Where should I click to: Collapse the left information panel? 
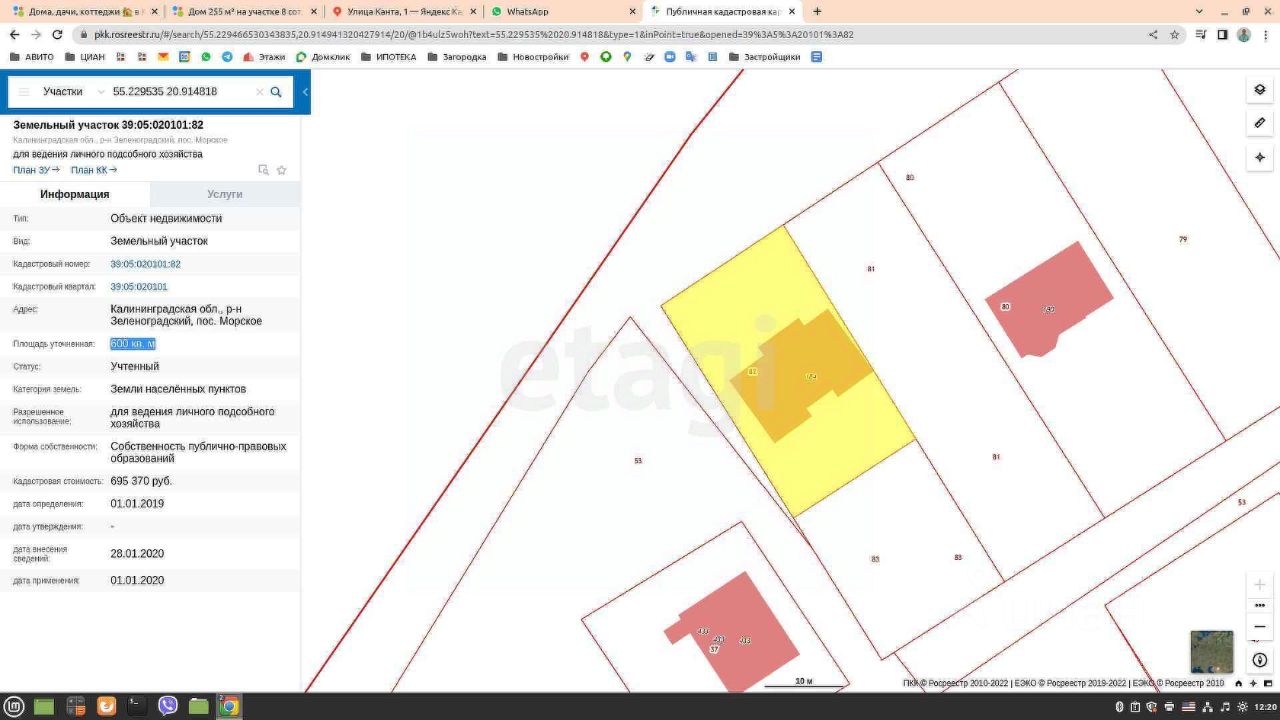tap(305, 92)
